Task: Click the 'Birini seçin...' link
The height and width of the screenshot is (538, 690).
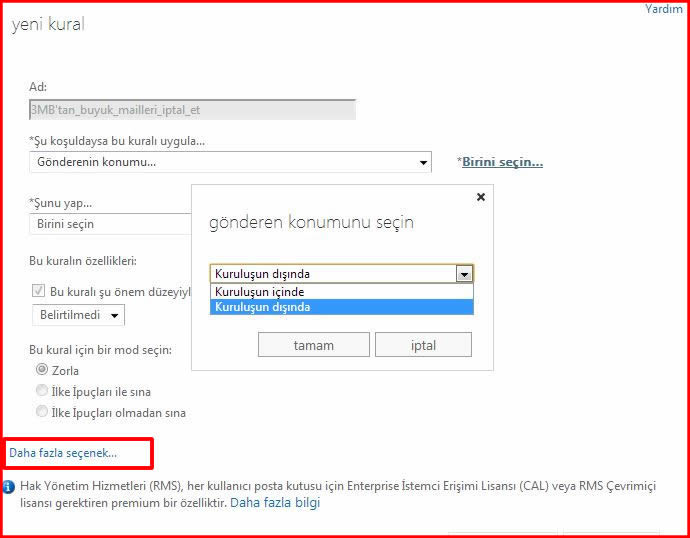Action: coord(502,162)
